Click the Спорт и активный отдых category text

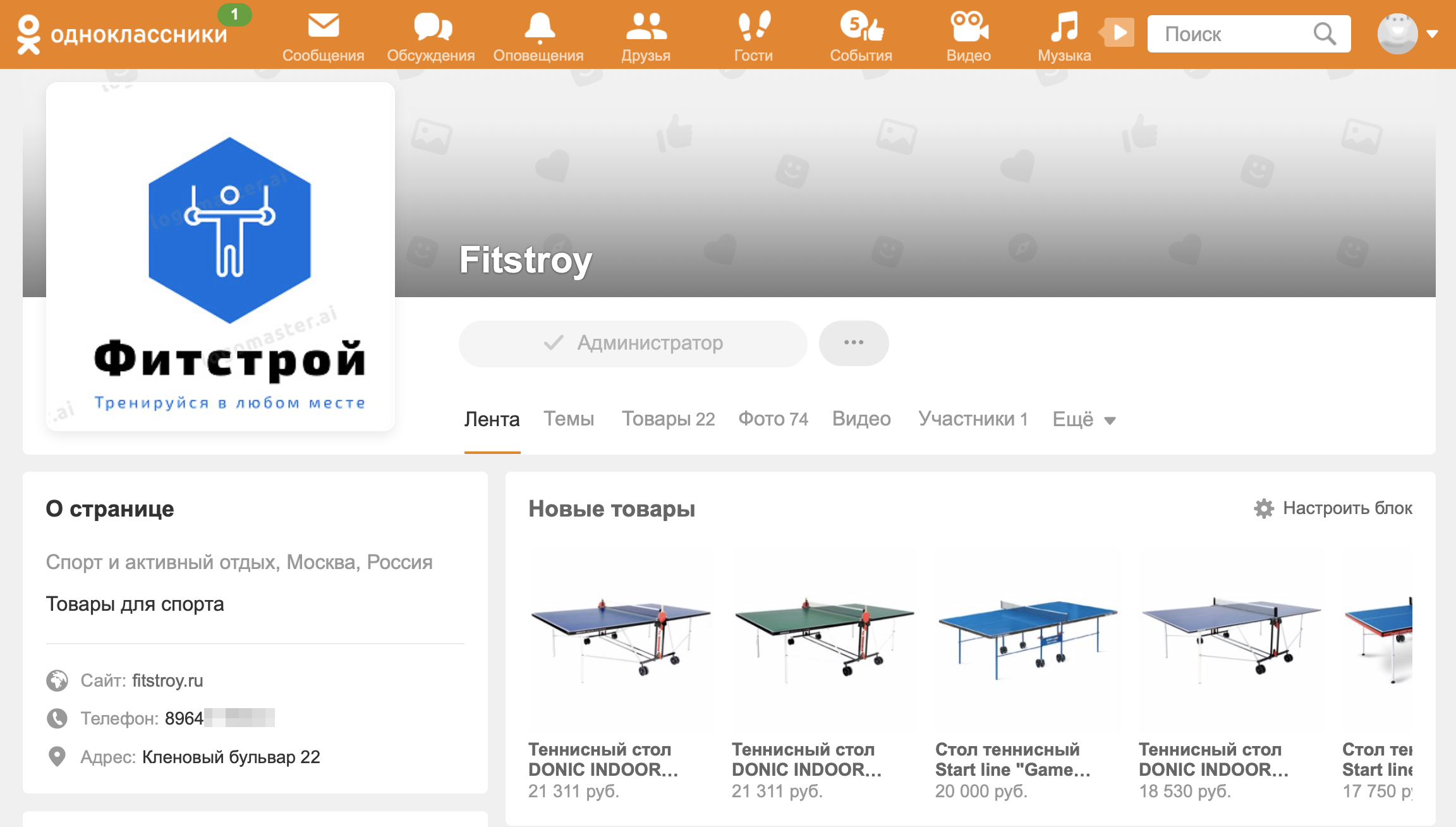(x=240, y=562)
